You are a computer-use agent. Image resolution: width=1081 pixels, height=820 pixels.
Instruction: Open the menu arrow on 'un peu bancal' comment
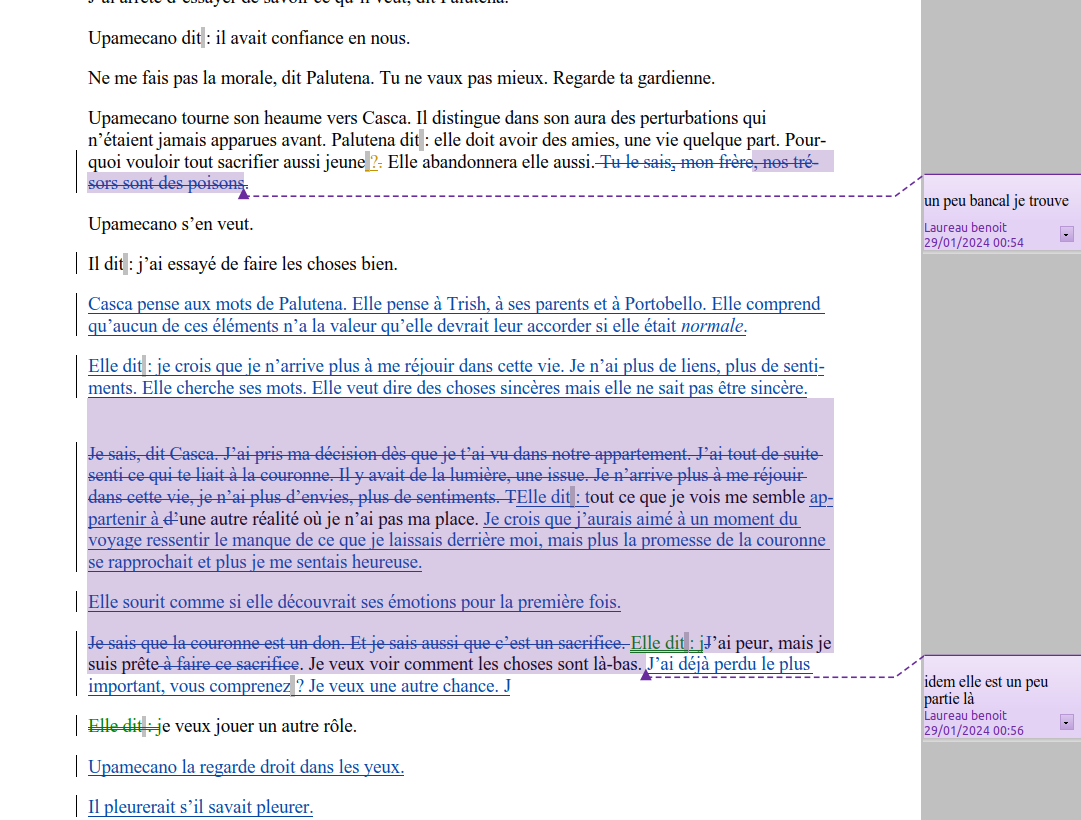point(1066,234)
